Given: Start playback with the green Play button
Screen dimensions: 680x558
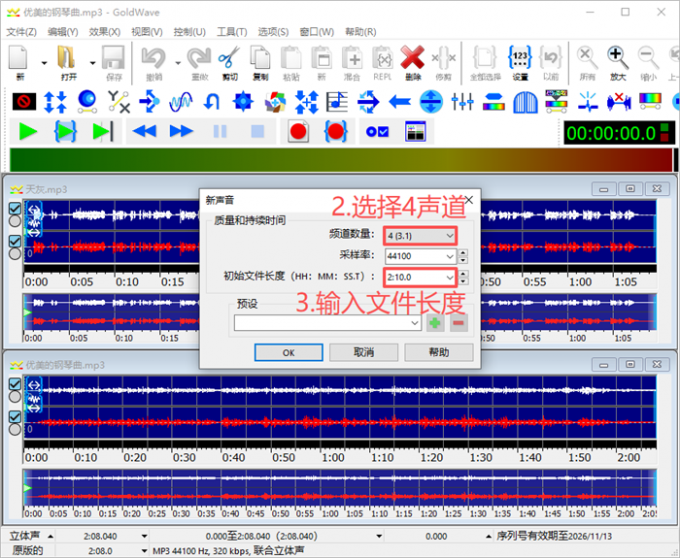Looking at the screenshot, I should pyautogui.click(x=28, y=131).
